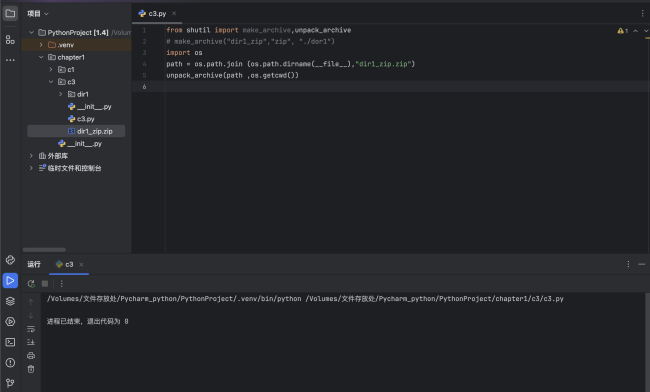
Task: Rerun c3 using the rerun icon
Action: [31, 283]
